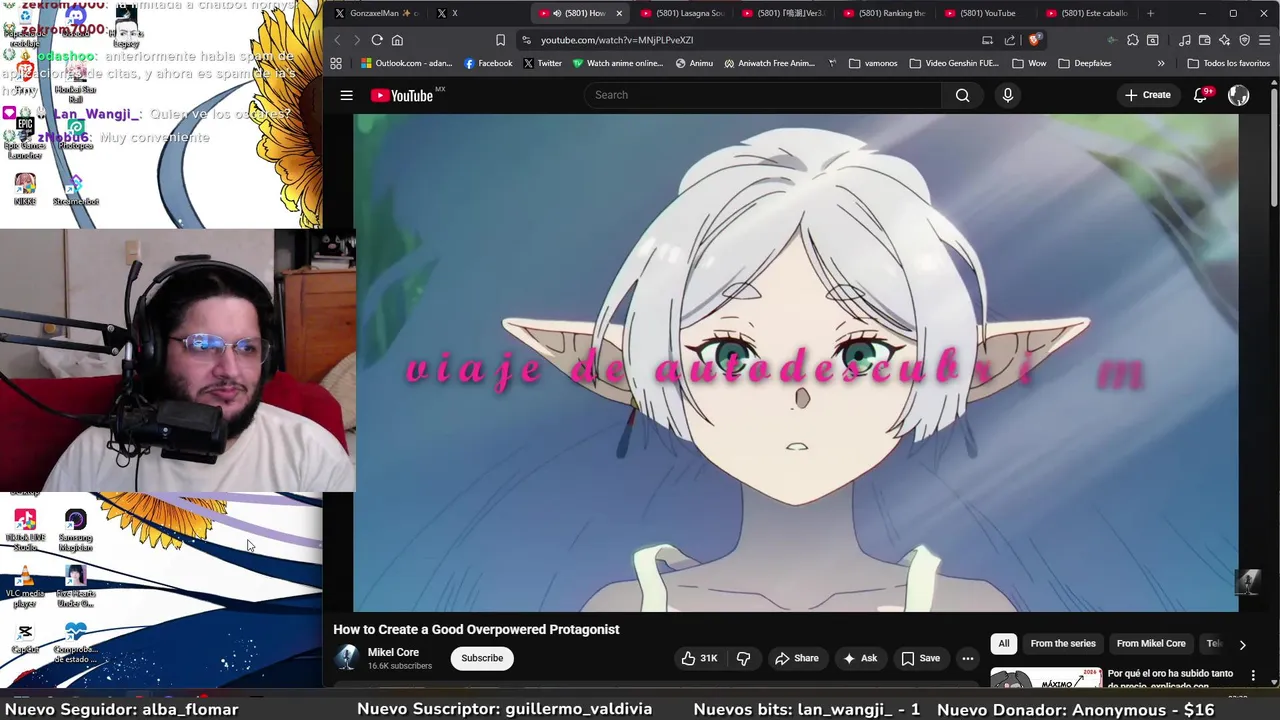This screenshot has height=720, width=1280.
Task: Open the Twitter bookmark
Action: pos(542,63)
